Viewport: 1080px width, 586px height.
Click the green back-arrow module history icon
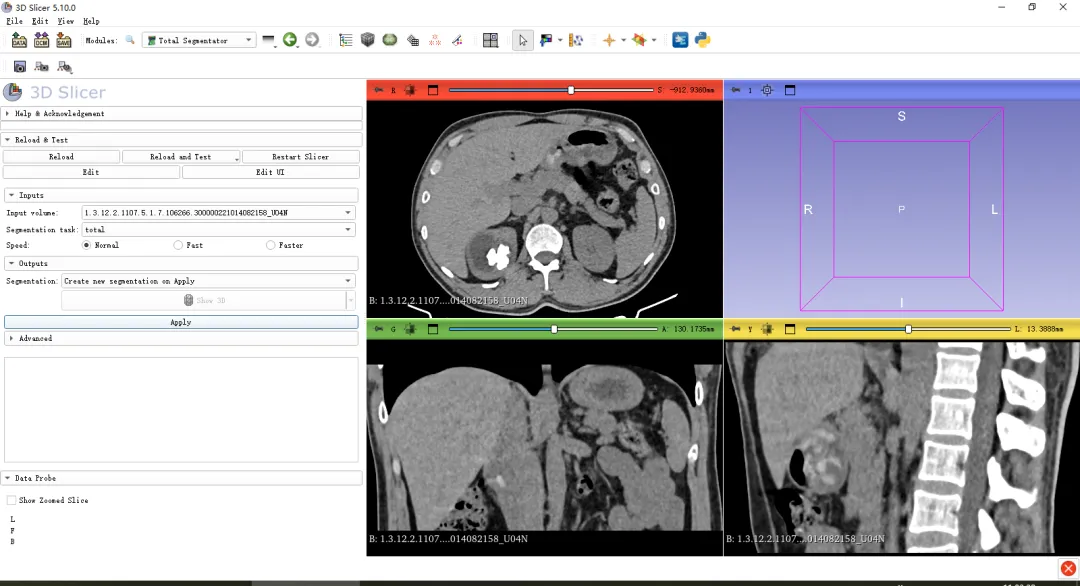pos(290,40)
